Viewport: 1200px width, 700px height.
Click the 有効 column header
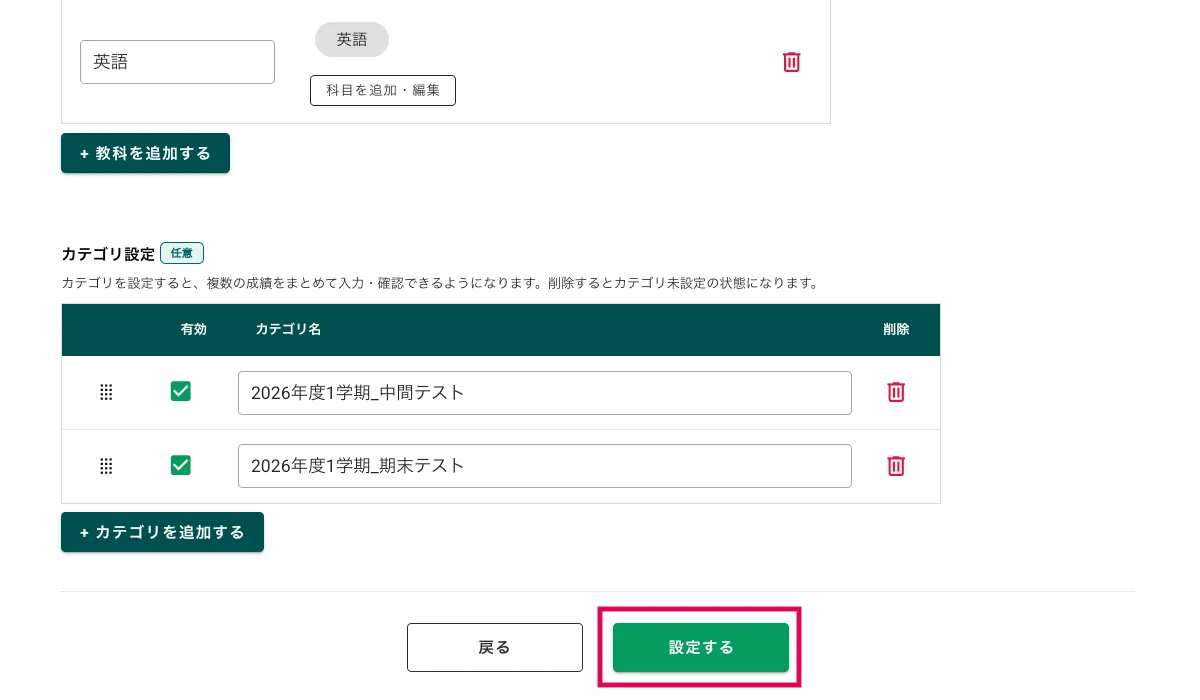coord(194,329)
